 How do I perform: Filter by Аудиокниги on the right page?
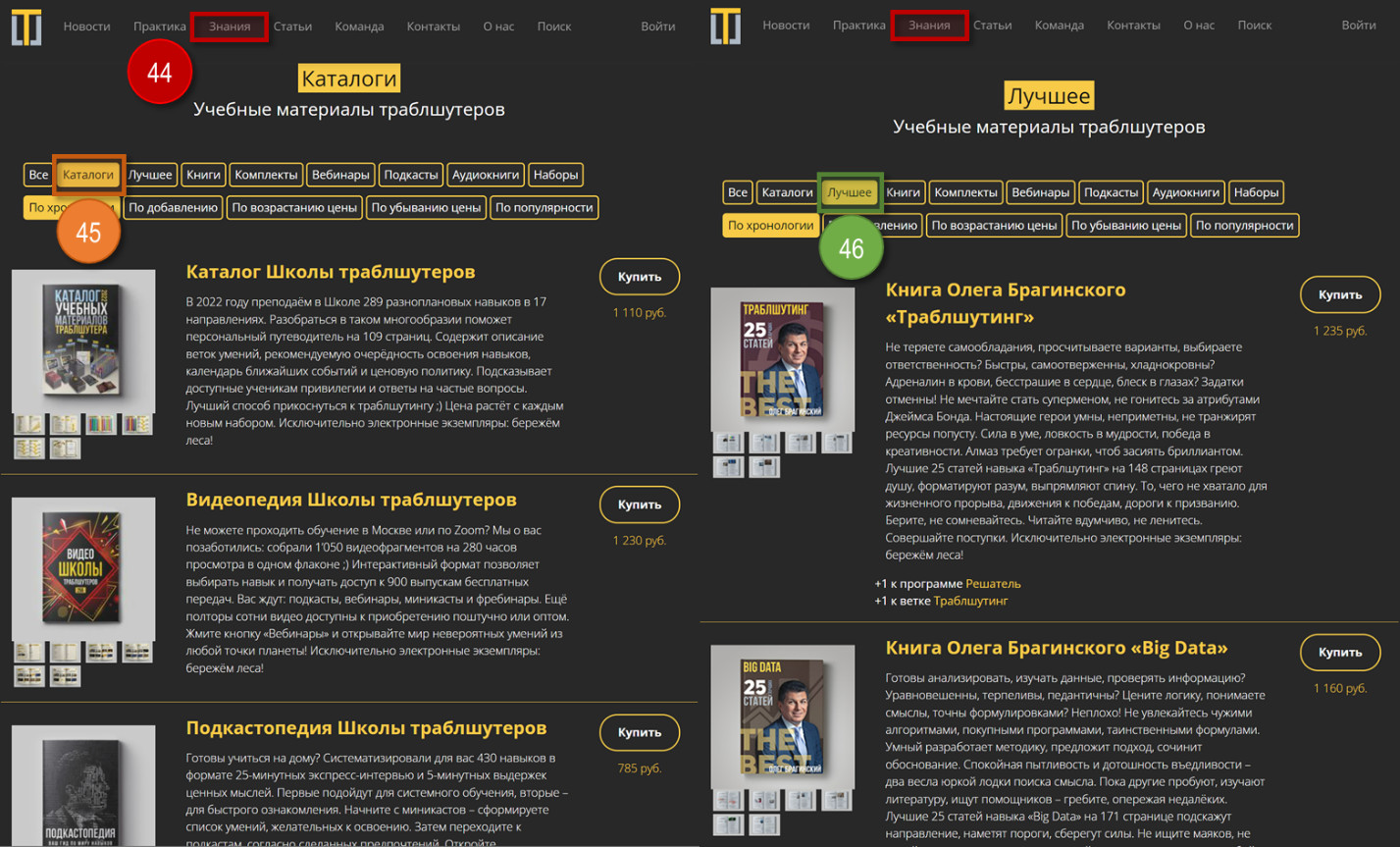(1185, 192)
